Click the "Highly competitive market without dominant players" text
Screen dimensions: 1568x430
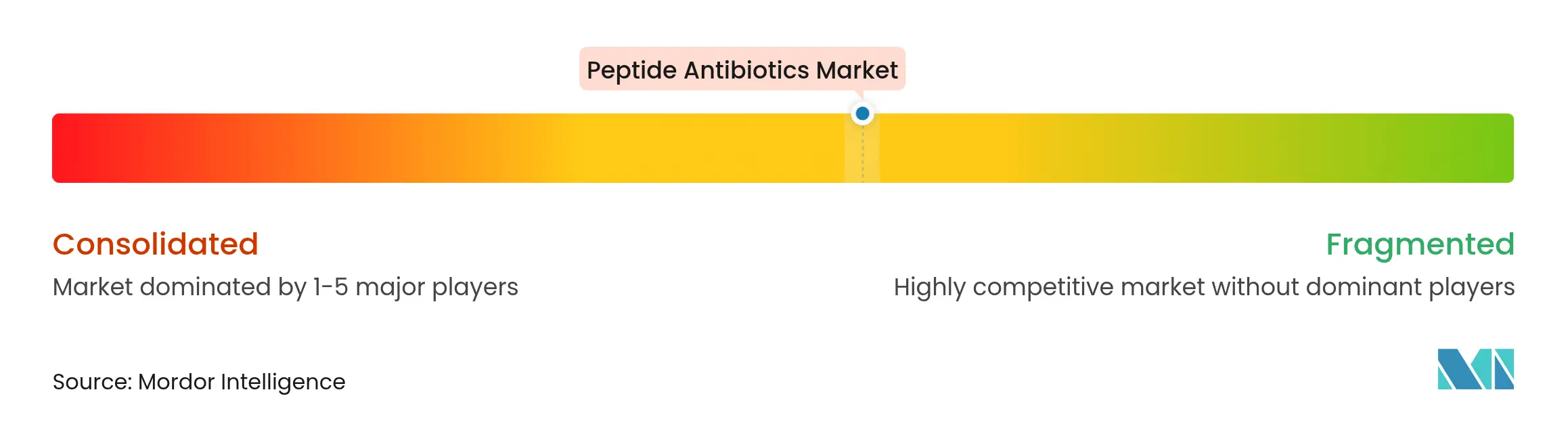(1204, 287)
